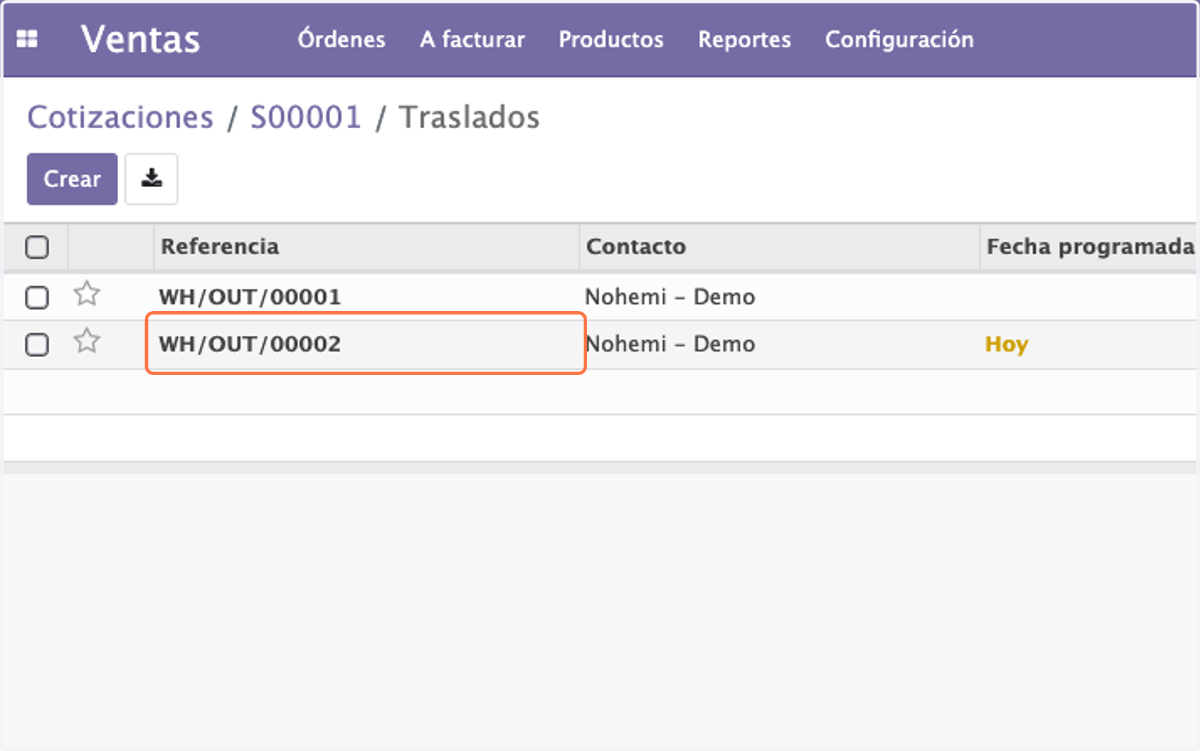Tick the select-all checkbox in the header

coord(37,247)
